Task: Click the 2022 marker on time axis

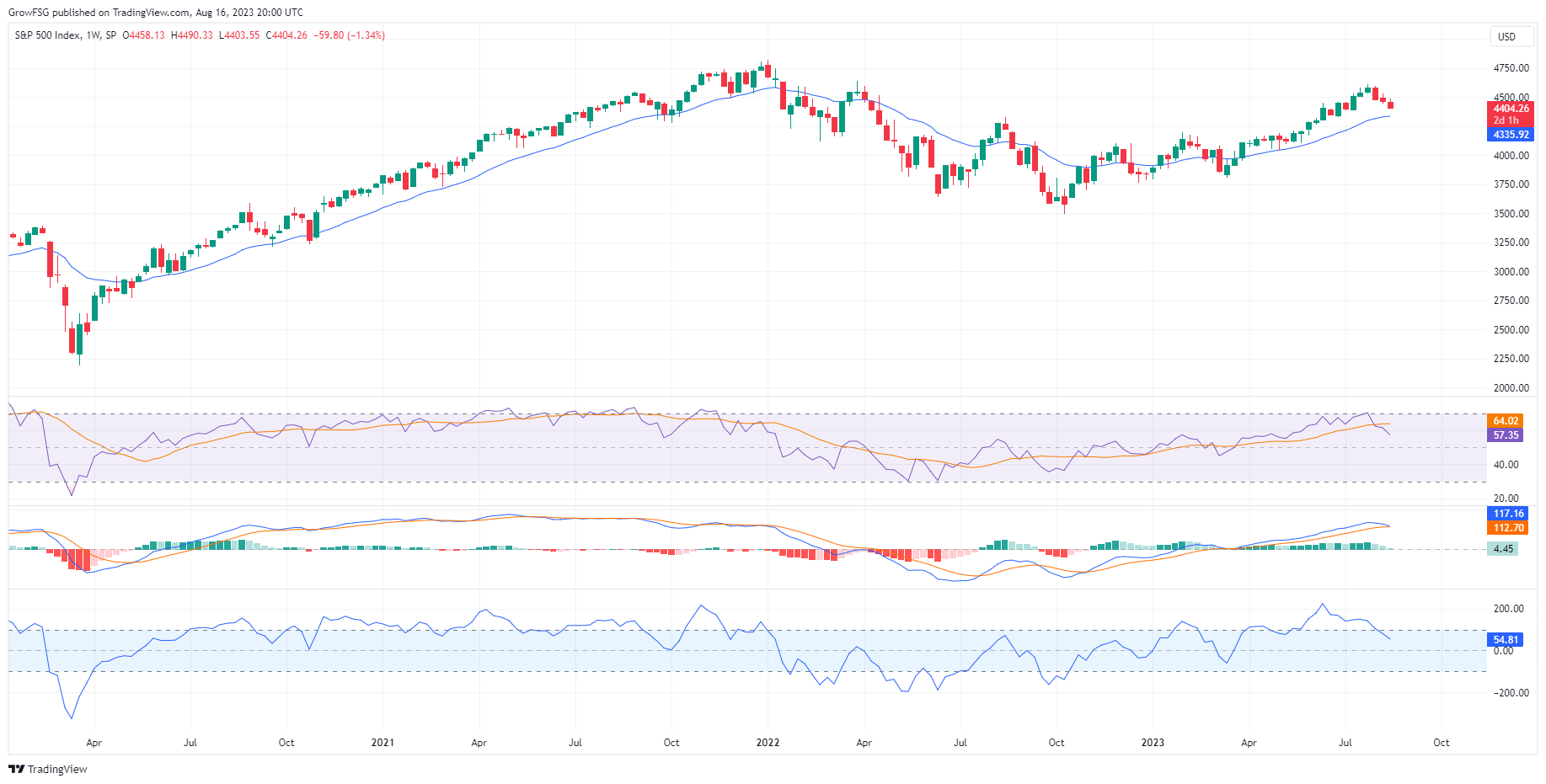Action: pos(768,743)
